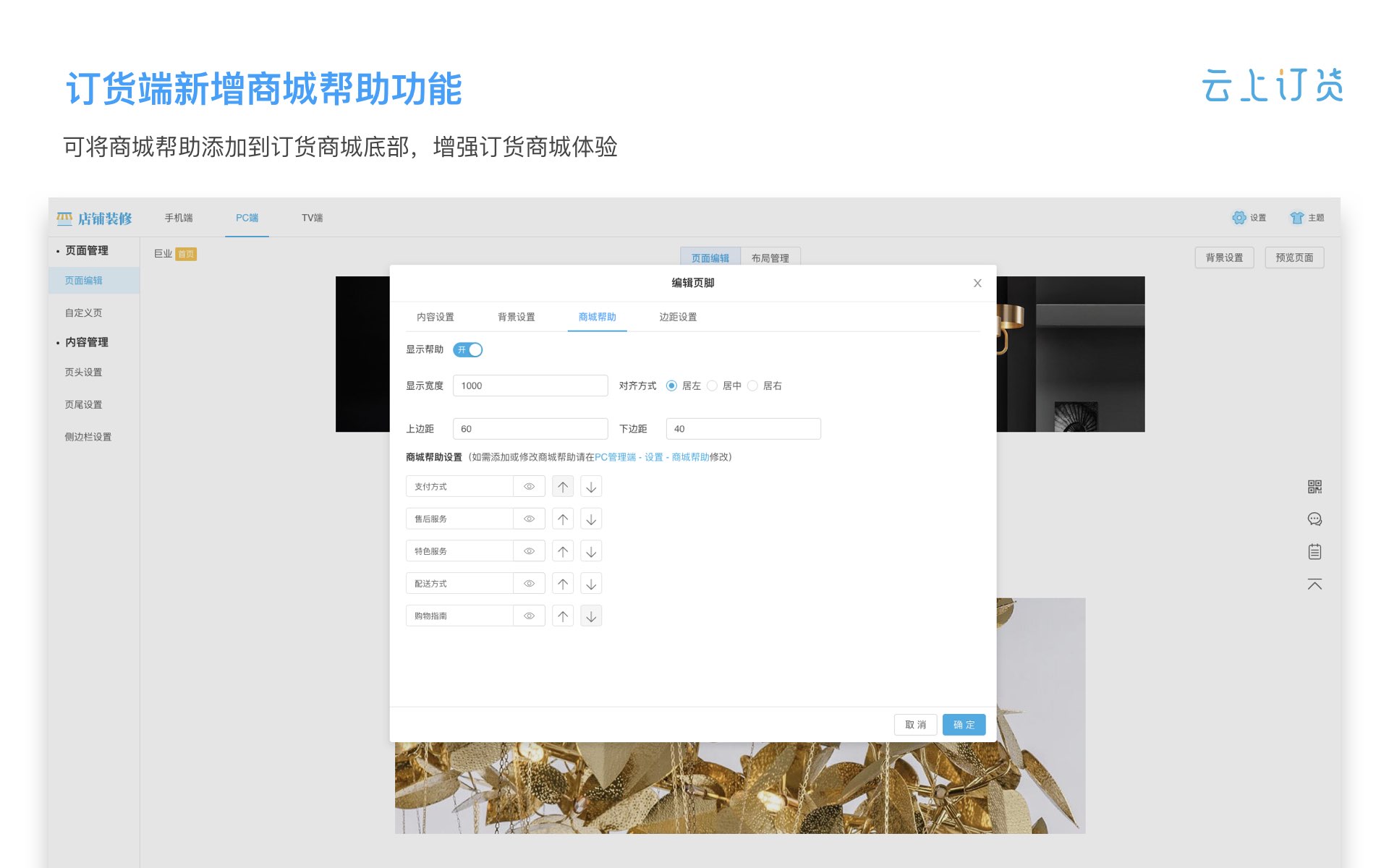This screenshot has height=868, width=1389.
Task: Switch to 背景设置 tab in dialog
Action: point(517,317)
